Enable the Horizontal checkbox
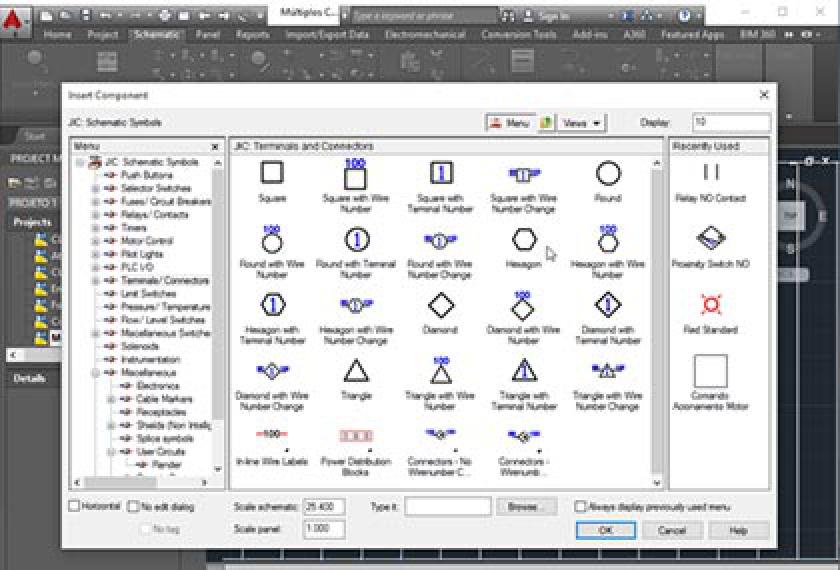This screenshot has width=840, height=570. (75, 507)
